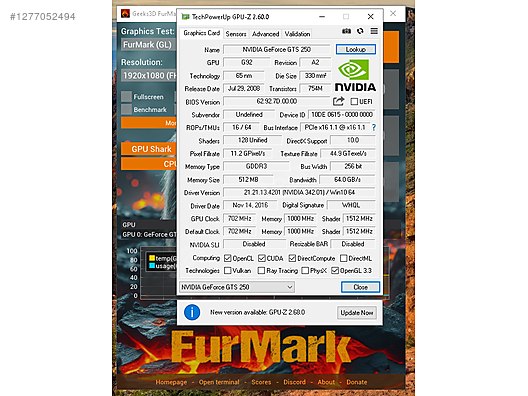
Task: Click the cyan usage legend swatch in FurMark graph
Action: tap(152, 266)
